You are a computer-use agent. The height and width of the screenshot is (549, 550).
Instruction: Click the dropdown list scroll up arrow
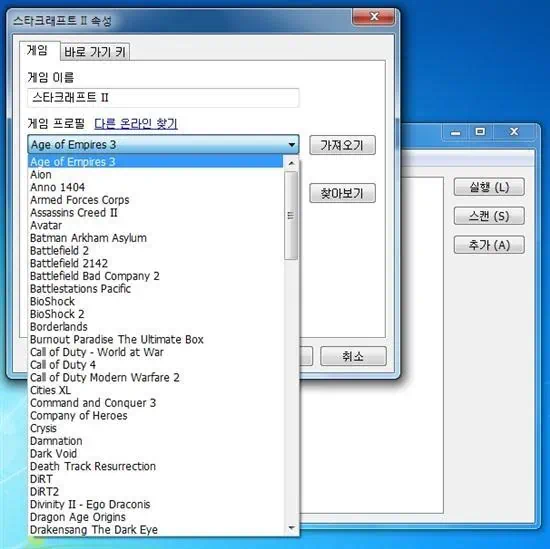click(x=291, y=163)
